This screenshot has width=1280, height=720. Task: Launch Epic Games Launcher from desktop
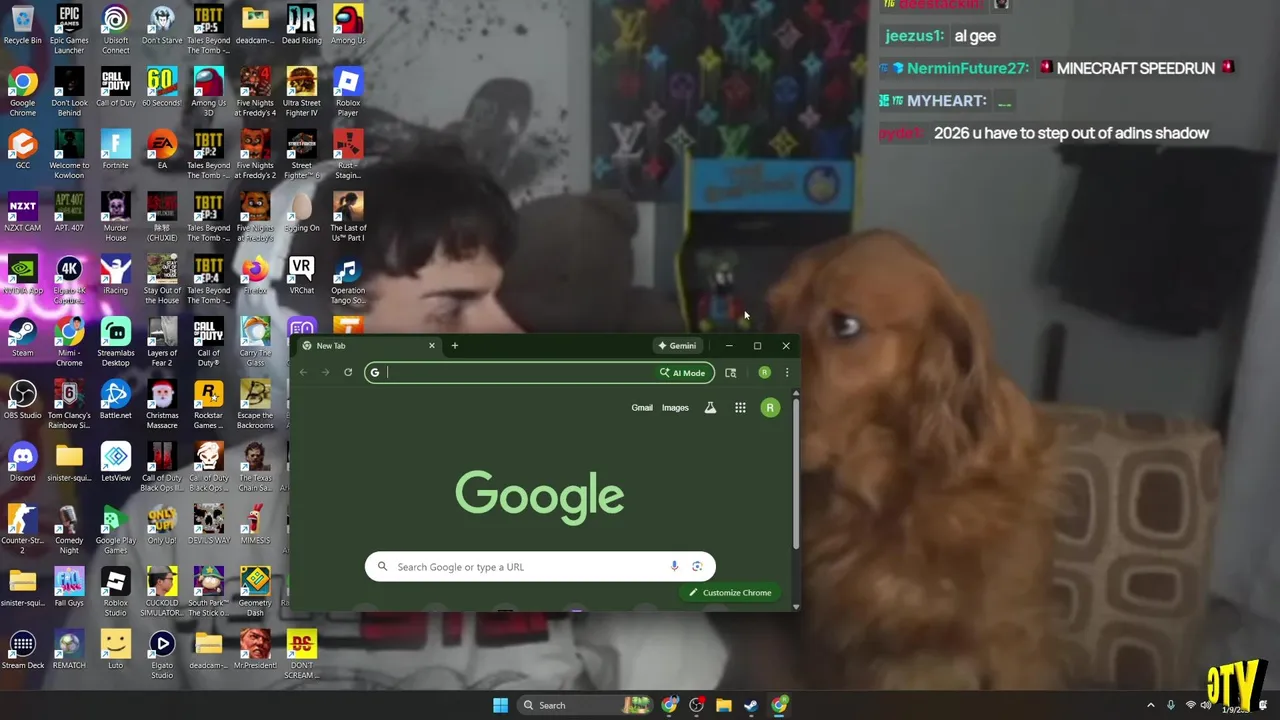click(x=69, y=30)
